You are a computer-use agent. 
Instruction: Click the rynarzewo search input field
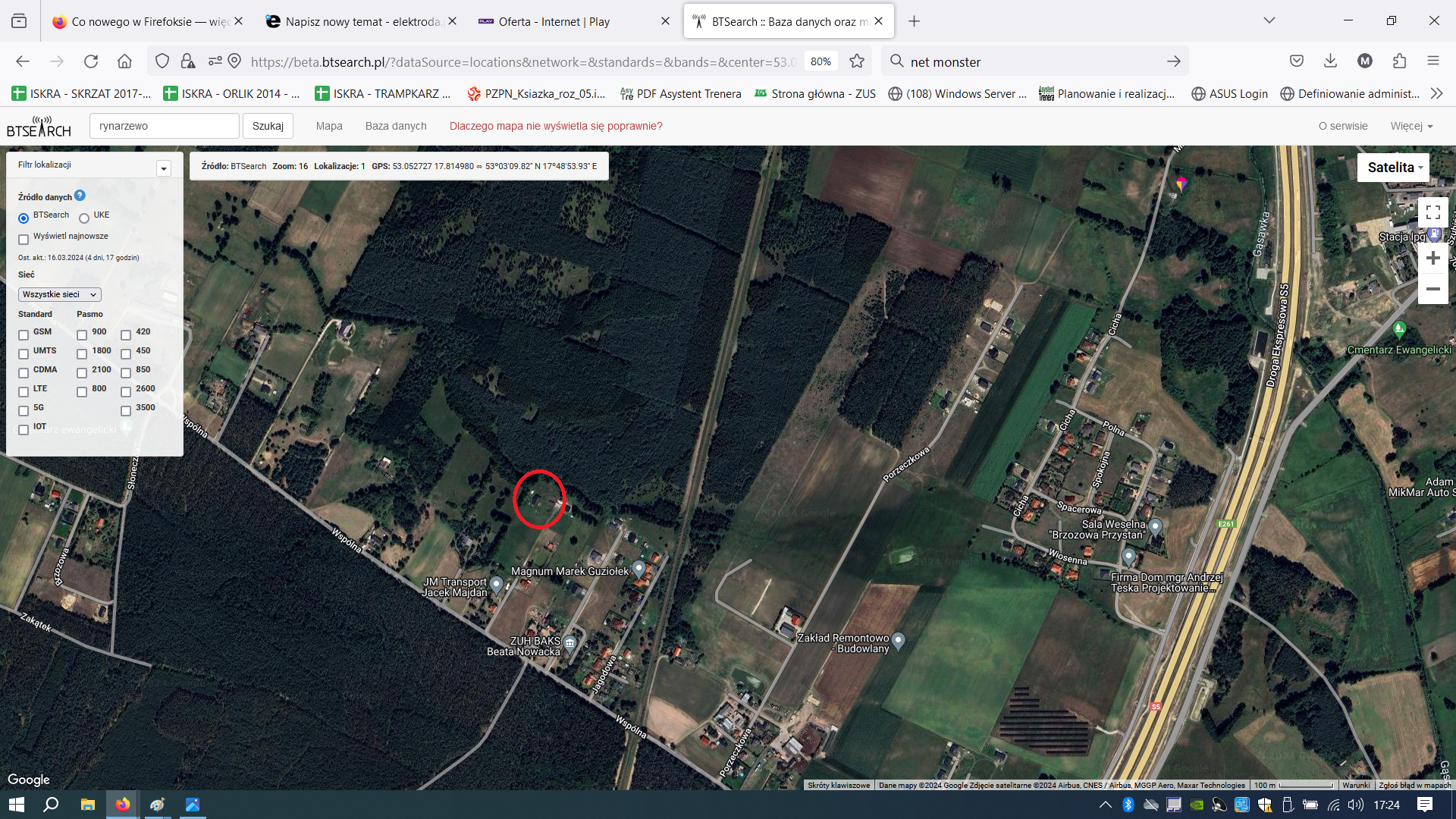click(x=165, y=126)
